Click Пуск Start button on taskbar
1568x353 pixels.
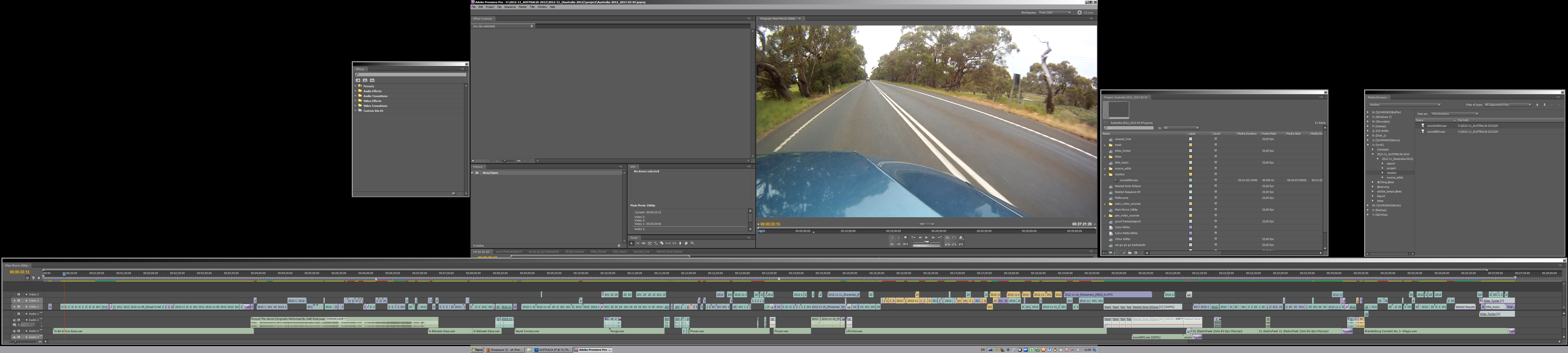point(477,350)
